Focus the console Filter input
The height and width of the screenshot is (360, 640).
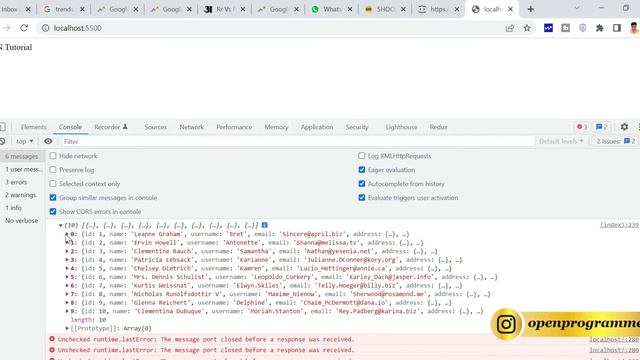298,141
